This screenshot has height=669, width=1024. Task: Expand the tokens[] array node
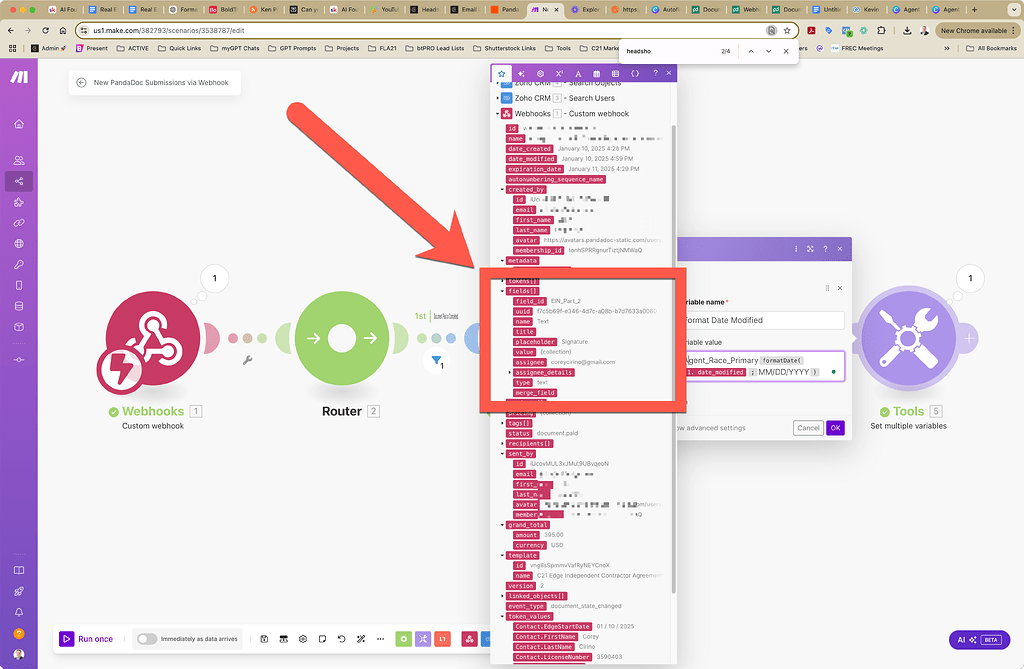click(502, 281)
